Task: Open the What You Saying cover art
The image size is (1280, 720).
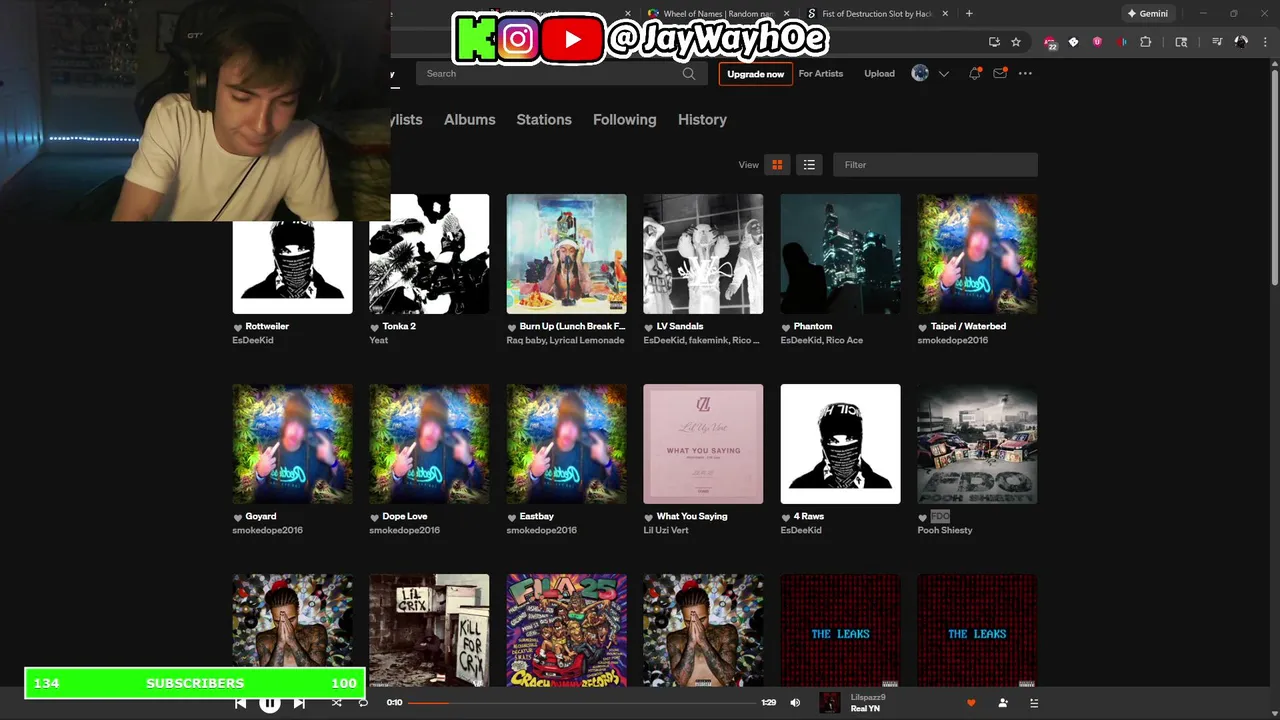Action: tap(703, 444)
